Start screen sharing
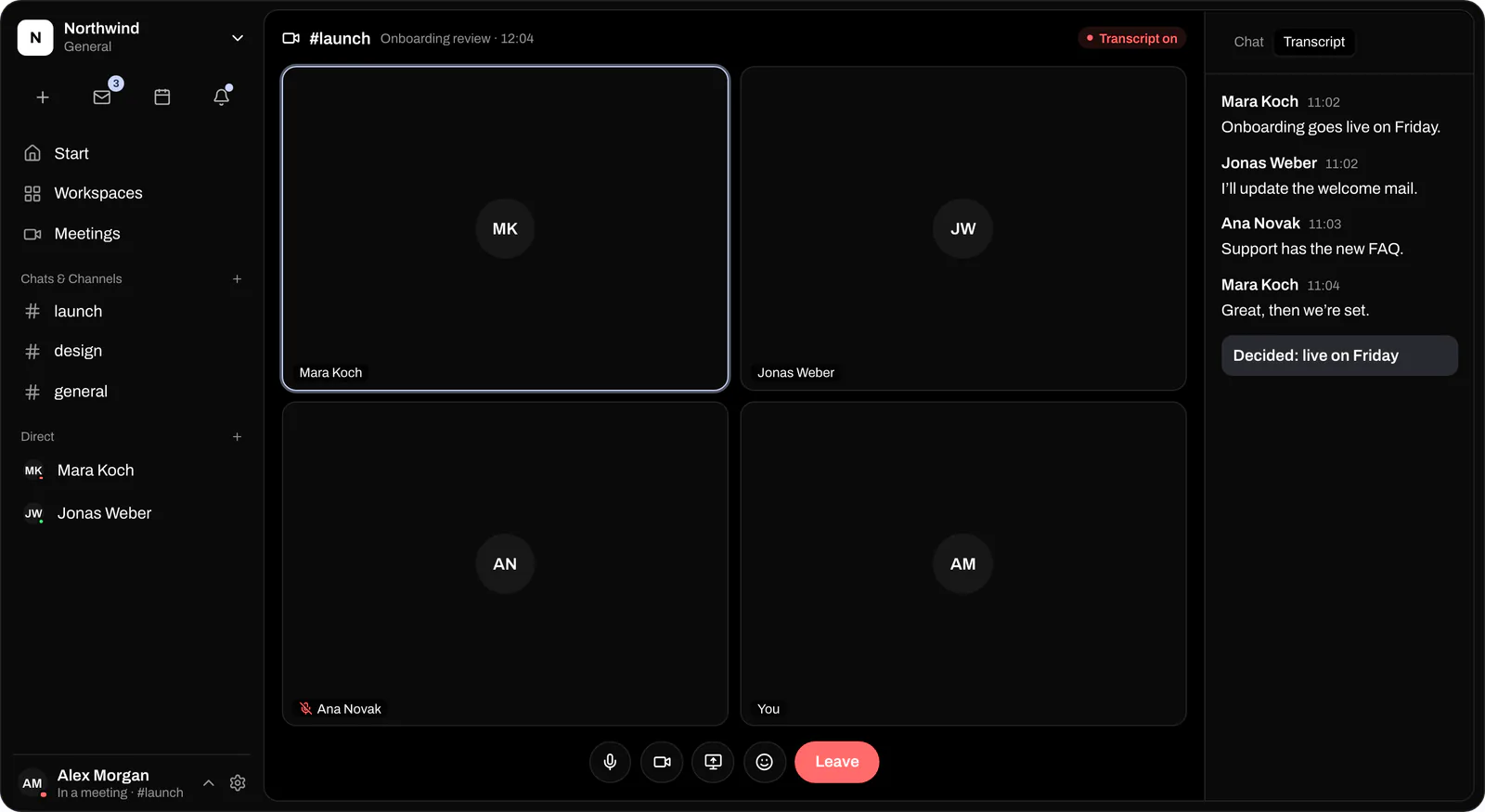This screenshot has width=1485, height=812. [x=713, y=762]
